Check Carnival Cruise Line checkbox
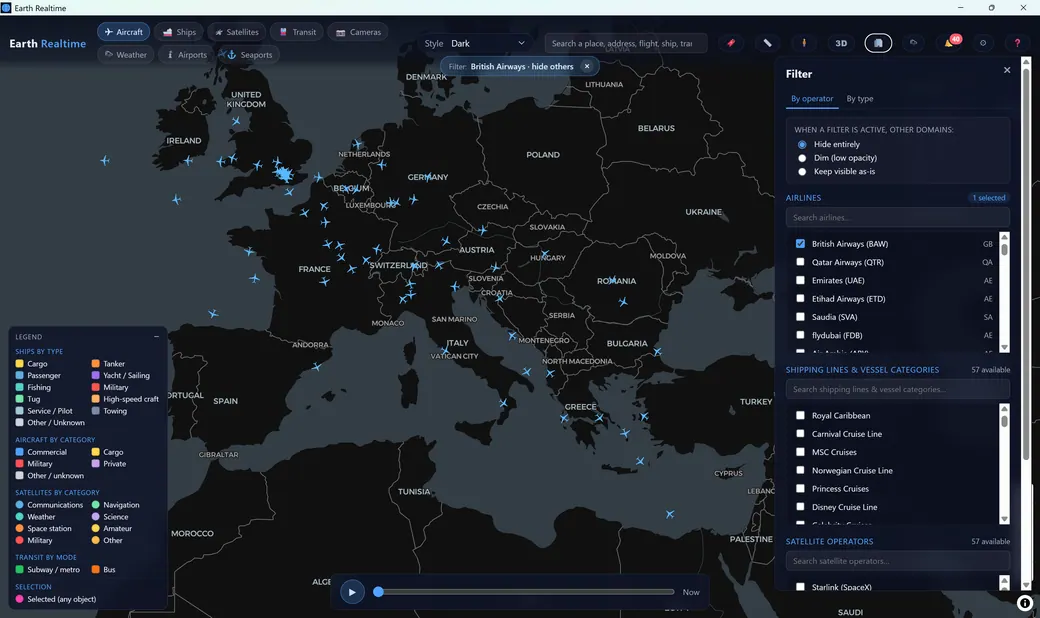This screenshot has height=618, width=1040. pos(800,434)
